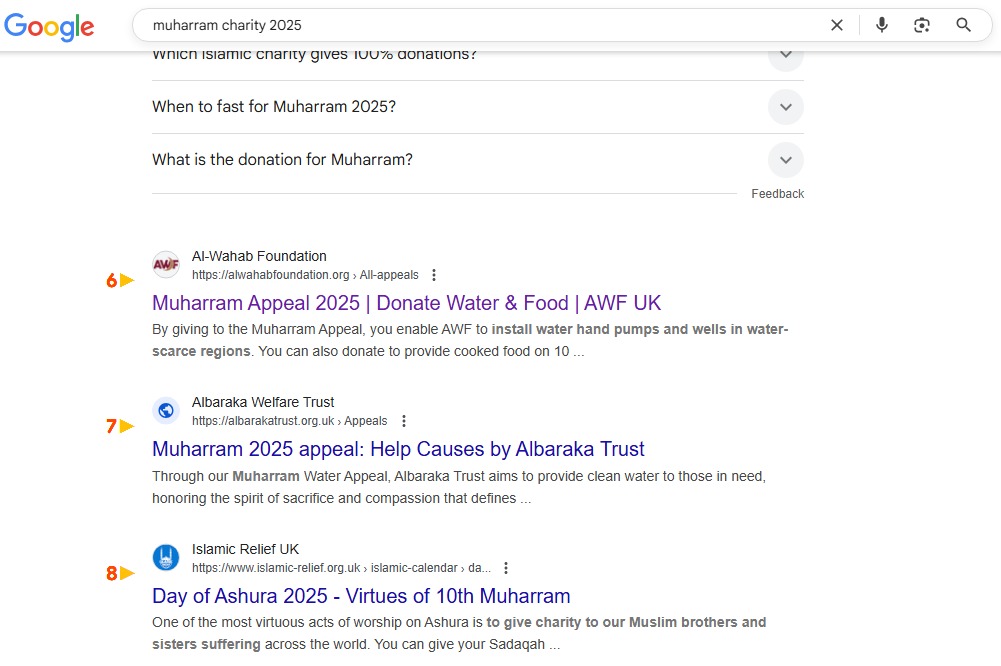Clear the search box text
This screenshot has width=1001, height=666.
837,25
